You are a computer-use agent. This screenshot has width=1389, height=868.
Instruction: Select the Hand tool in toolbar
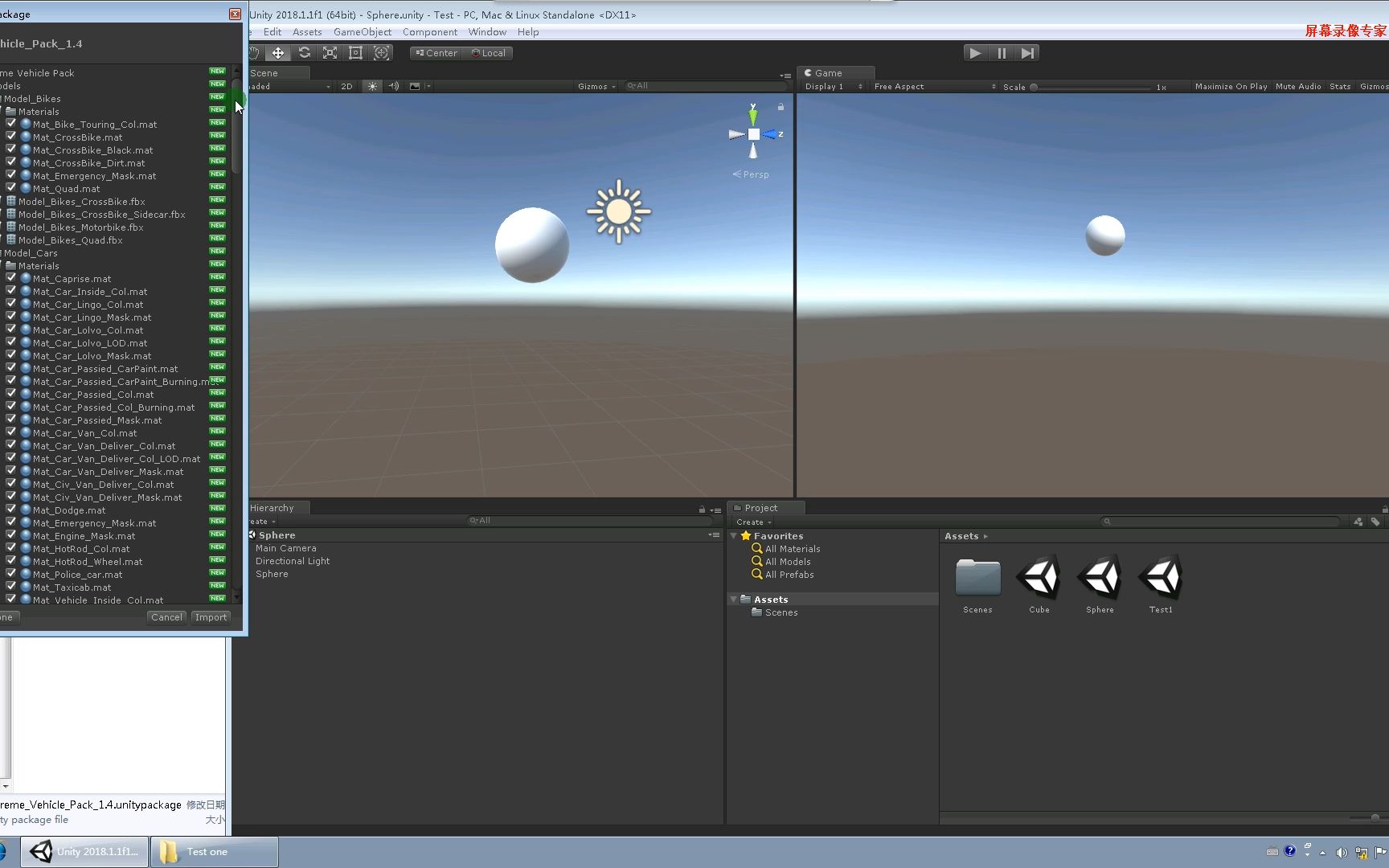[254, 53]
